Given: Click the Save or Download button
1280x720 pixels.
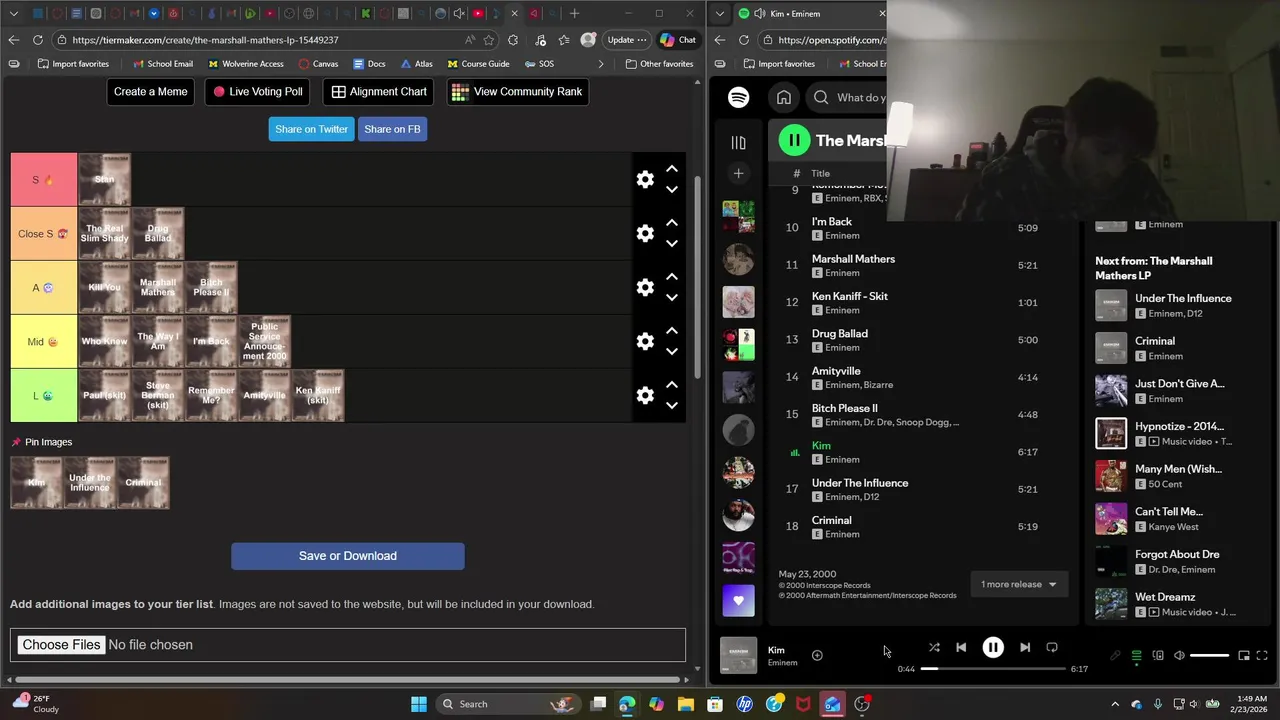Looking at the screenshot, I should pos(348,556).
